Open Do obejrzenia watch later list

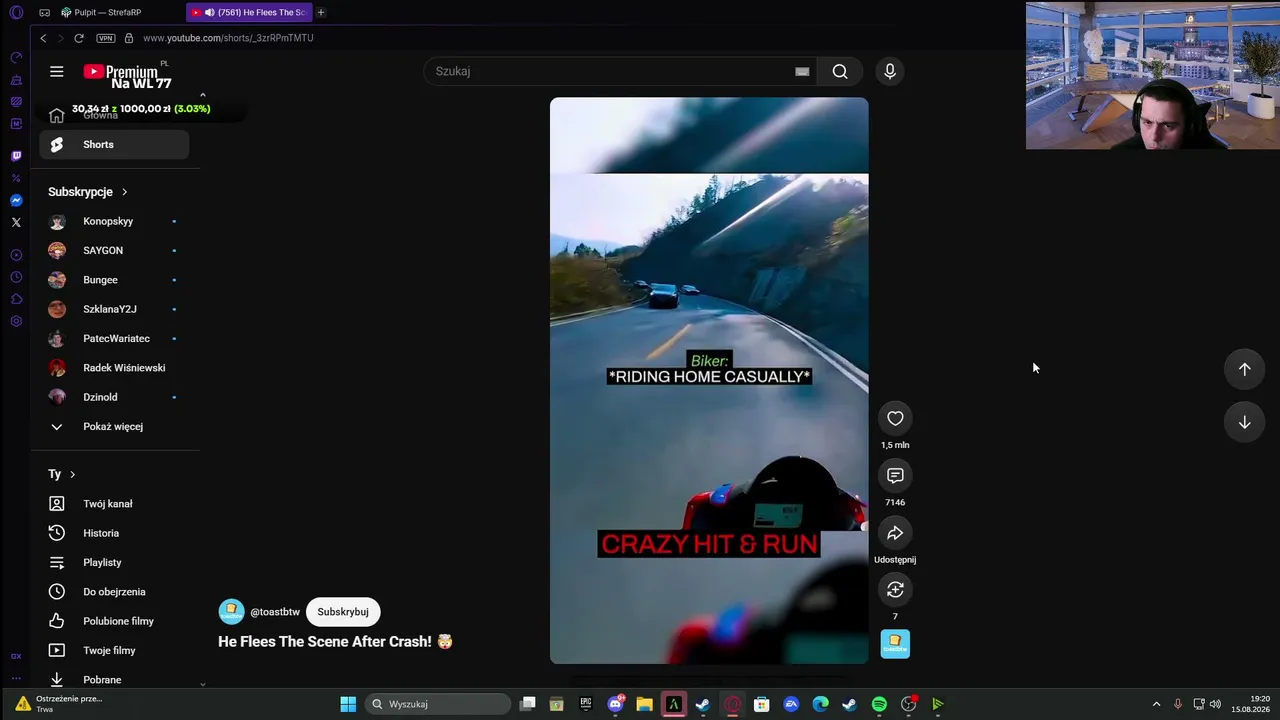[114, 592]
